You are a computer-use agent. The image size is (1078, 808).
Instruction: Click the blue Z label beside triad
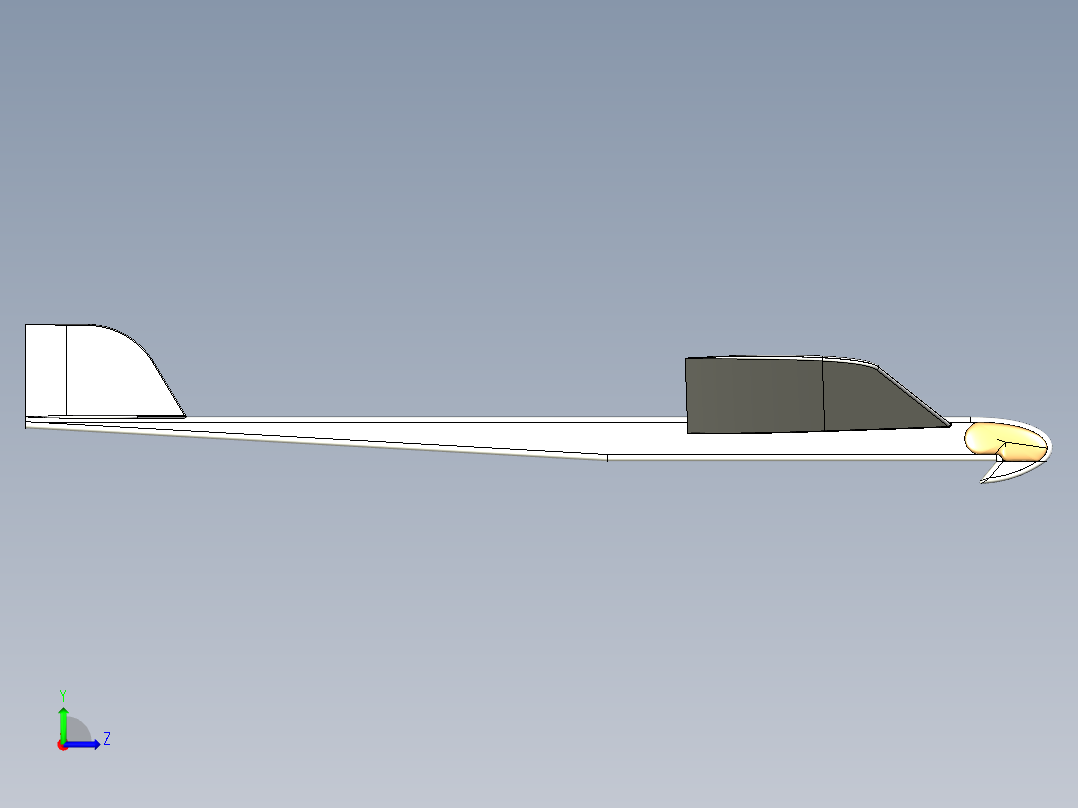point(106,739)
